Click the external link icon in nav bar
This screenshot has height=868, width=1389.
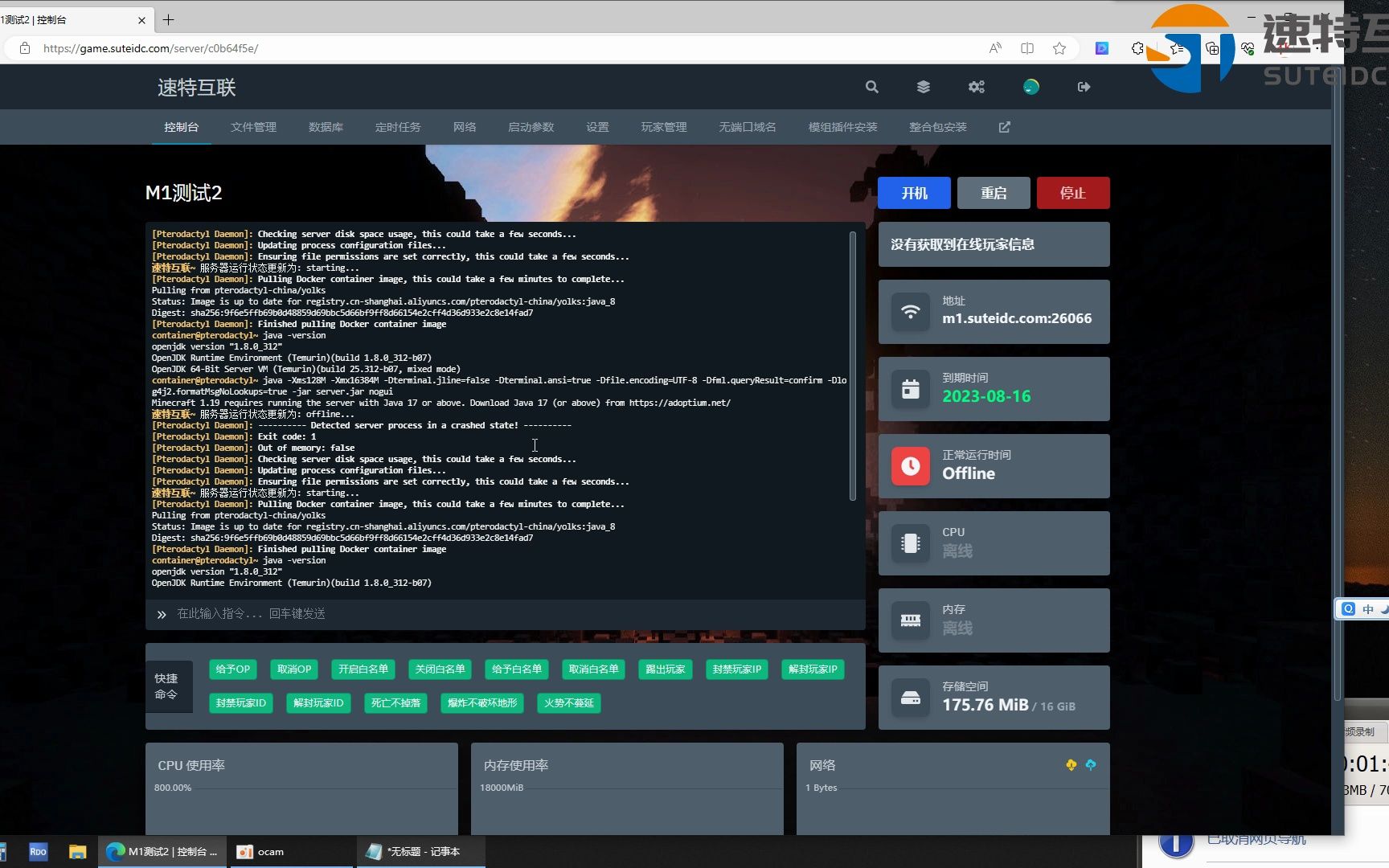tap(1005, 127)
